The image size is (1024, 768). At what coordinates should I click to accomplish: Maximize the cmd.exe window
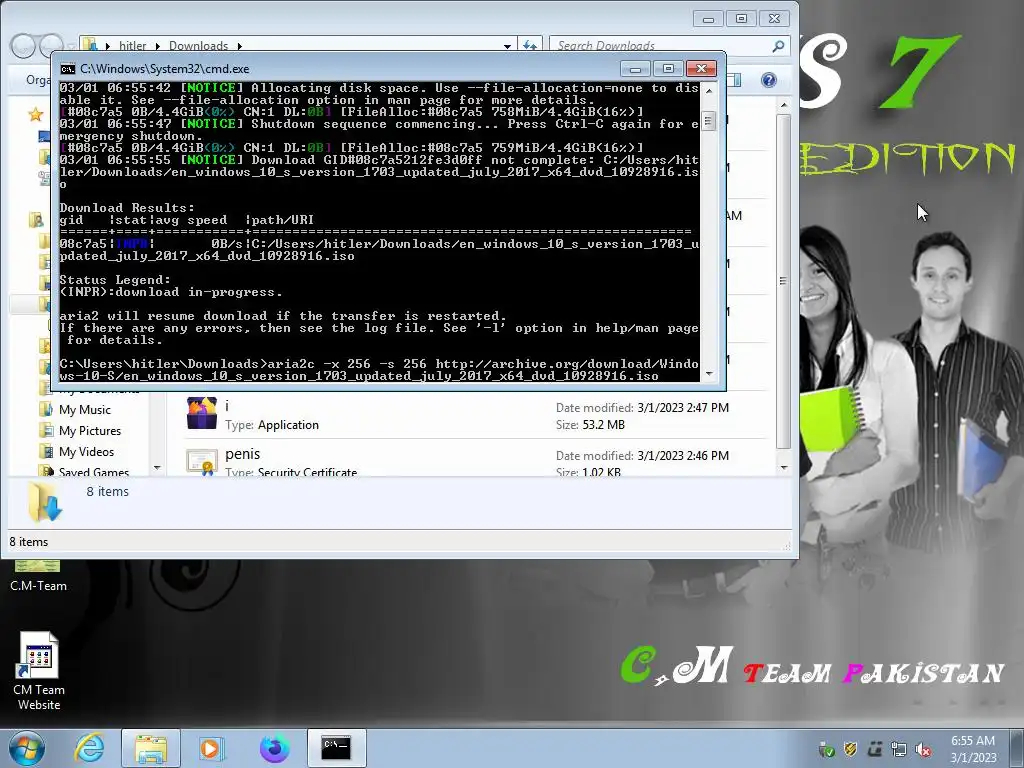(668, 69)
